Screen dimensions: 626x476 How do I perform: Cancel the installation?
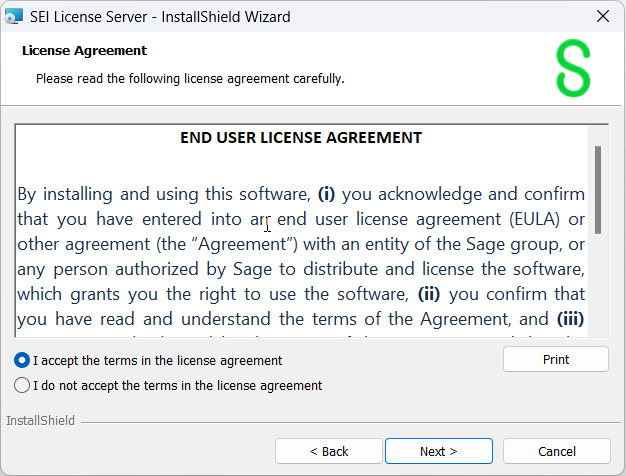(556, 451)
